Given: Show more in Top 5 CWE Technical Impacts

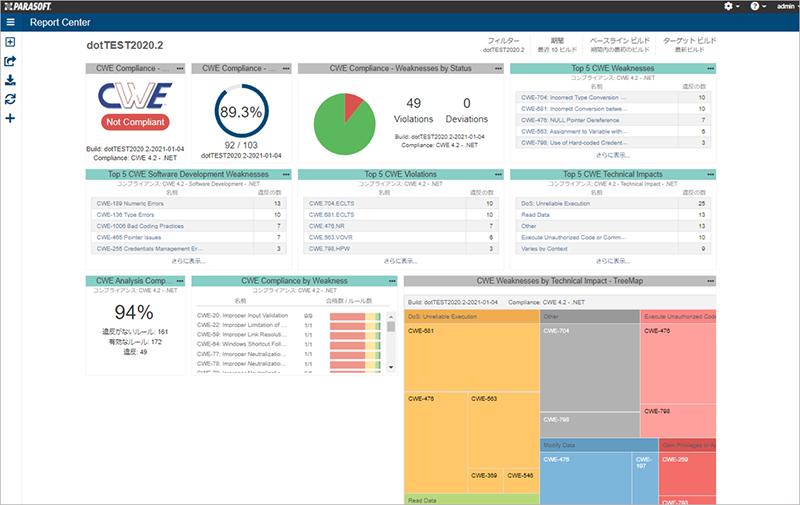Looking at the screenshot, I should pos(613,261).
